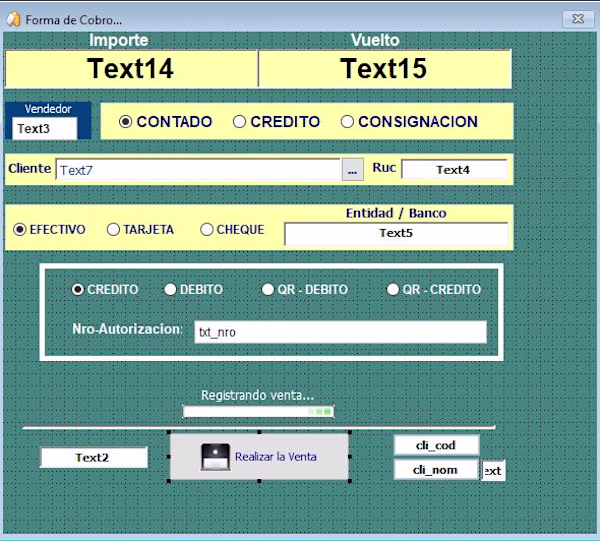600x541 pixels.
Task: Click the 'Importe' heading label
Action: coord(119,40)
